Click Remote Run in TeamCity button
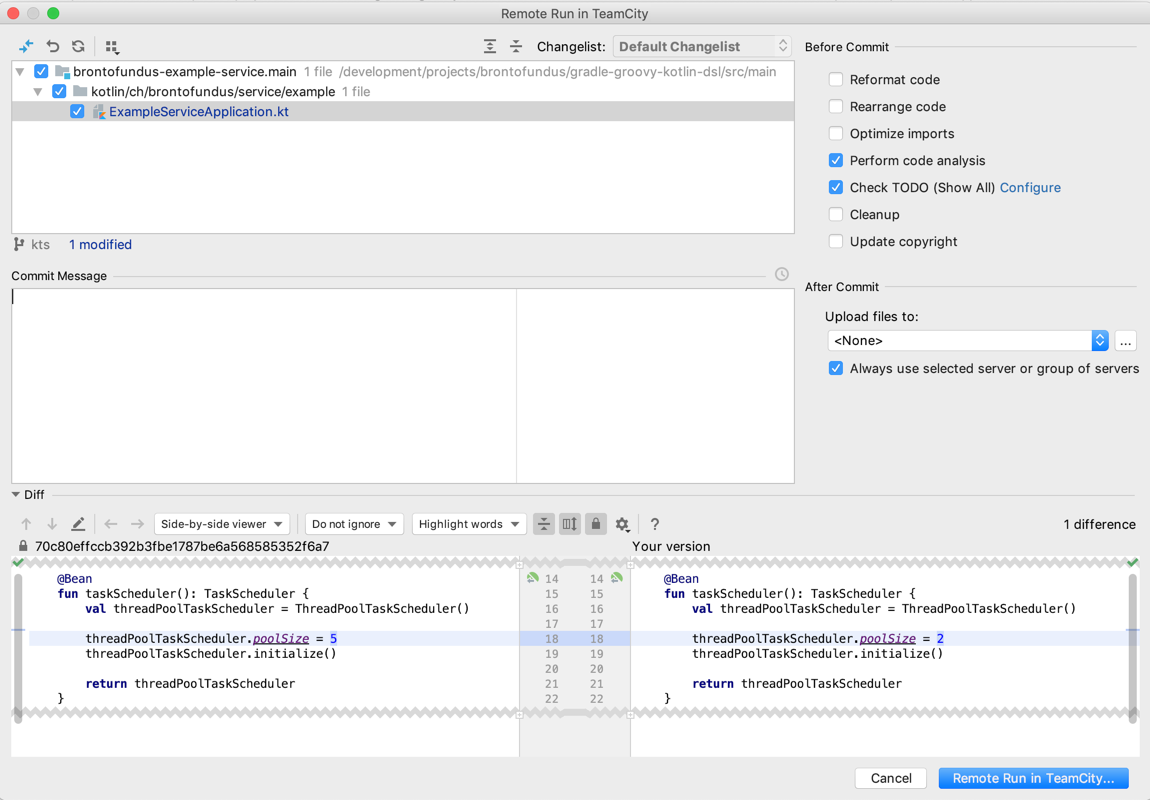Image resolution: width=1150 pixels, height=800 pixels. [x=1033, y=778]
